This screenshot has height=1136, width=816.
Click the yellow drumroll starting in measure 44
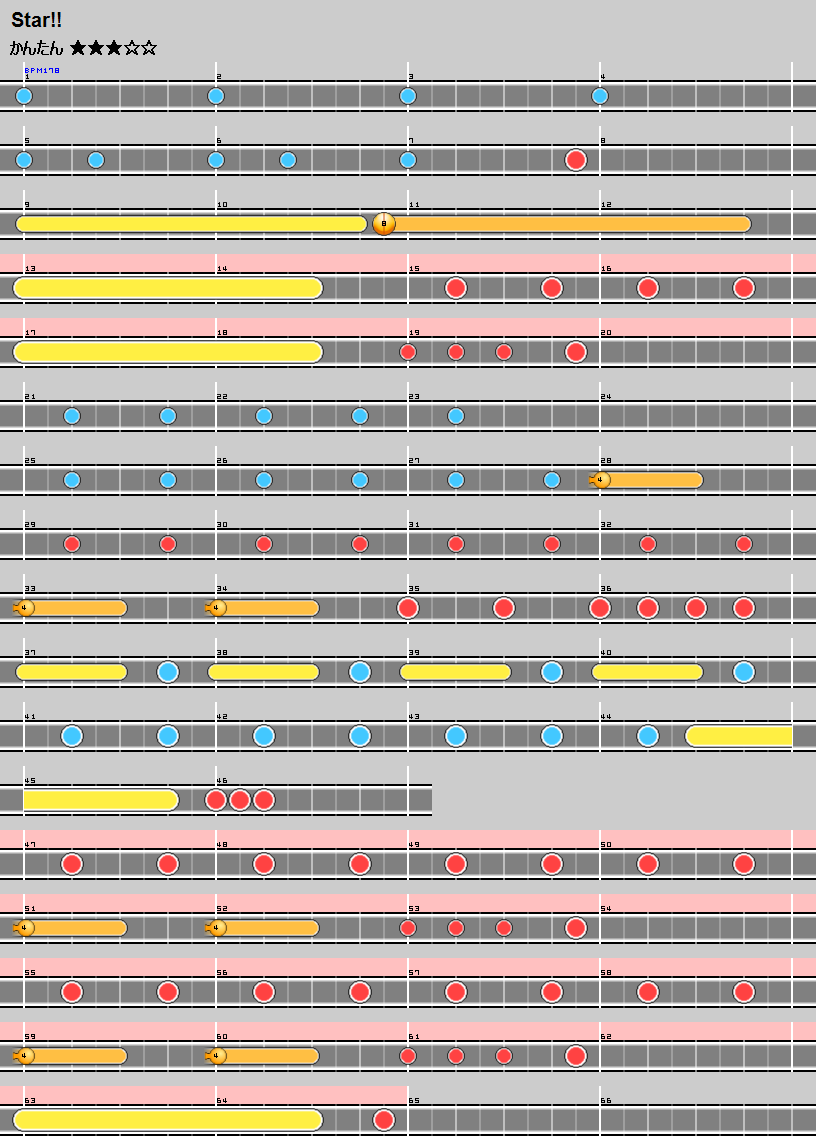coord(738,736)
